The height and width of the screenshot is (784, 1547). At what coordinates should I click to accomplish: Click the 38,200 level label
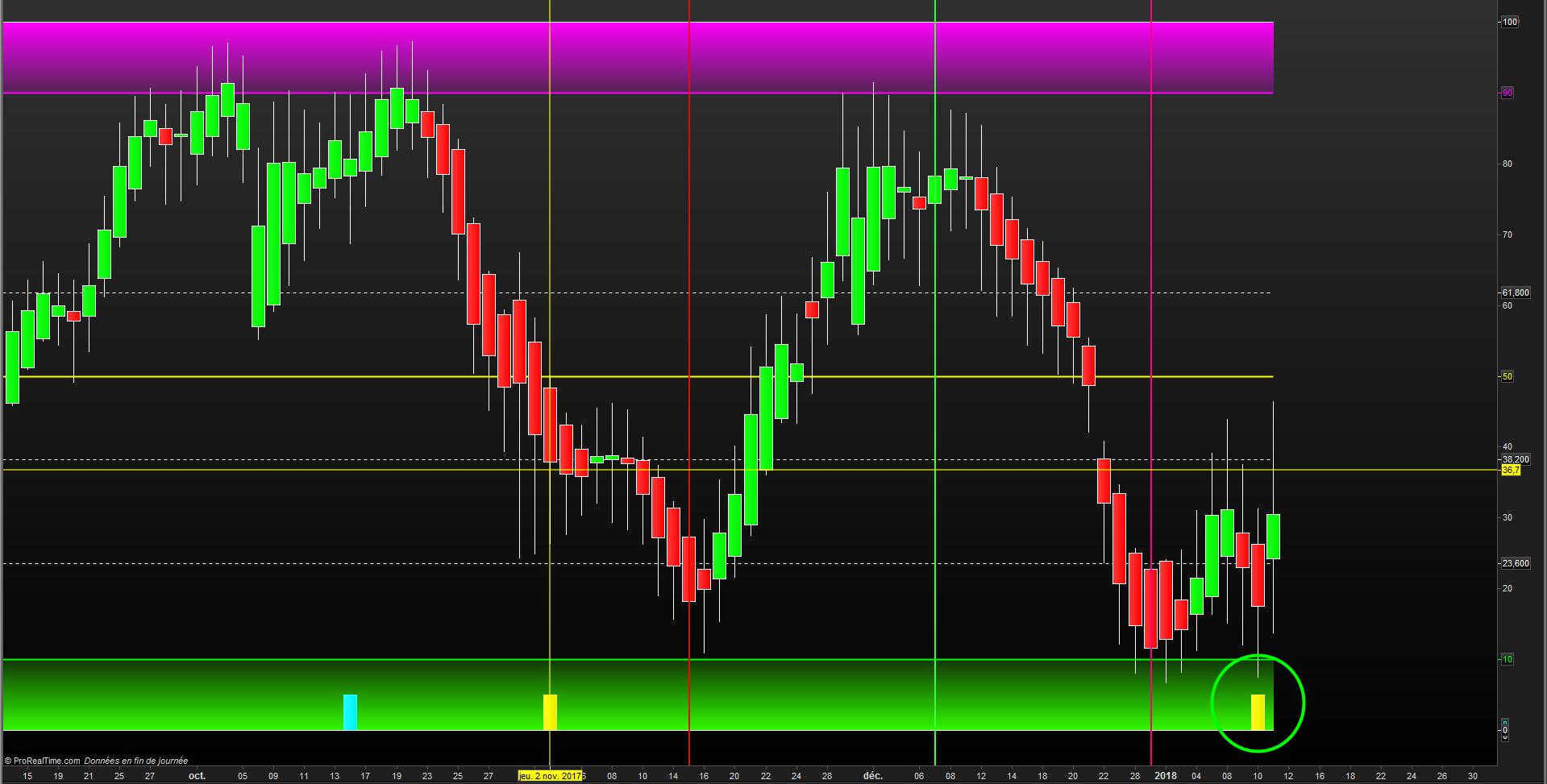(x=1515, y=459)
